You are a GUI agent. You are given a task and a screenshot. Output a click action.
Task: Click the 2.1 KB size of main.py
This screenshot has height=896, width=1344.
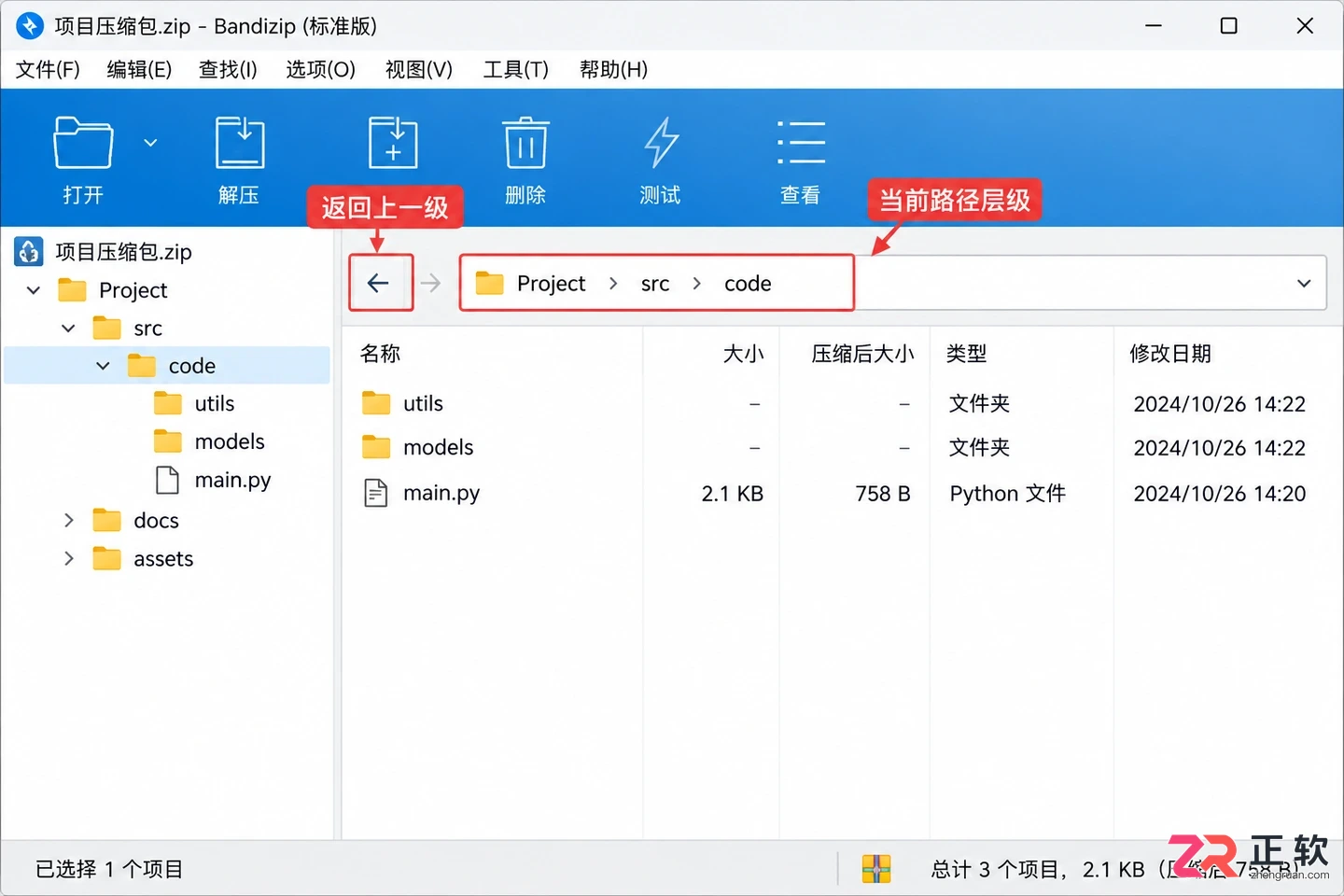(x=733, y=494)
